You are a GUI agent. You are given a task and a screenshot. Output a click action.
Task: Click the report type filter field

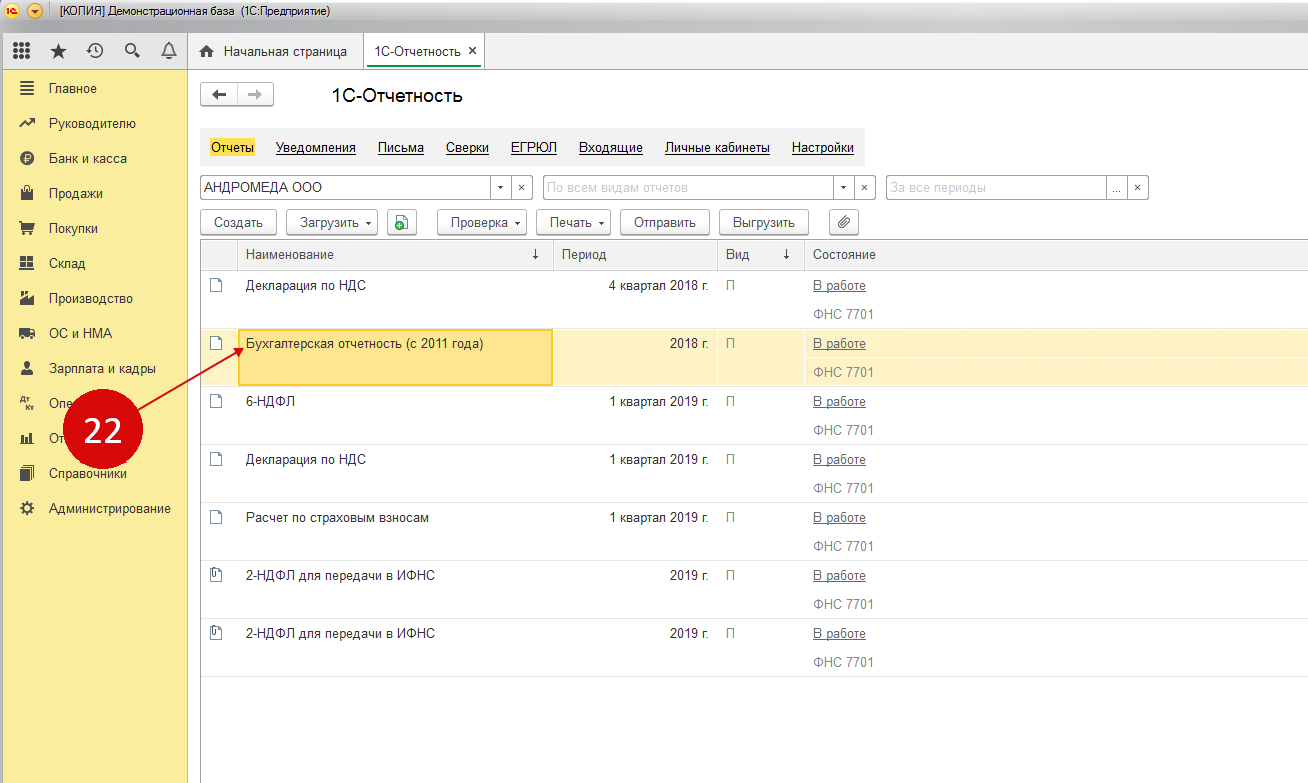tap(688, 187)
